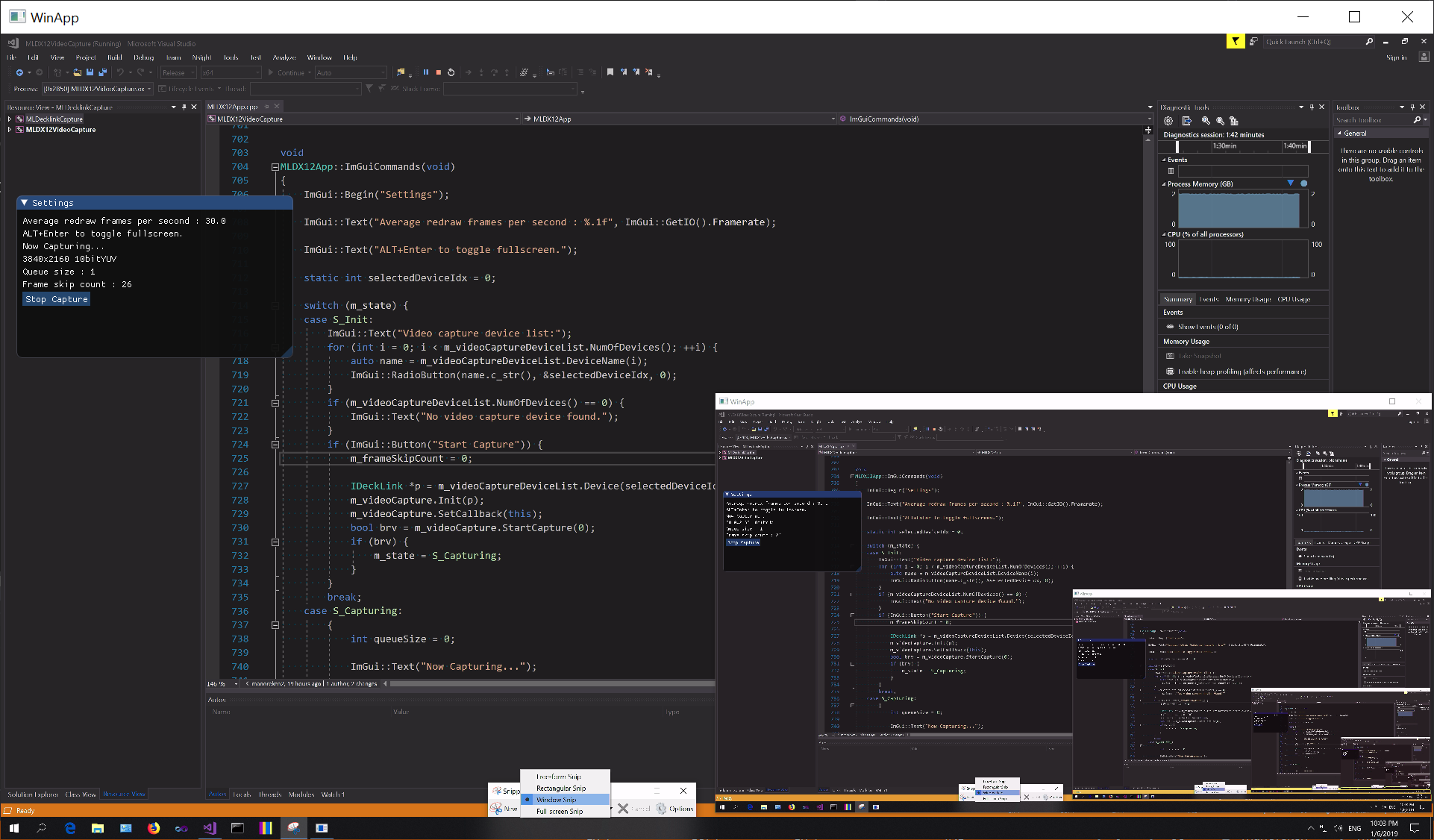Click the Save All toolbar icon
This screenshot has width=1434, height=840.
coord(102,72)
